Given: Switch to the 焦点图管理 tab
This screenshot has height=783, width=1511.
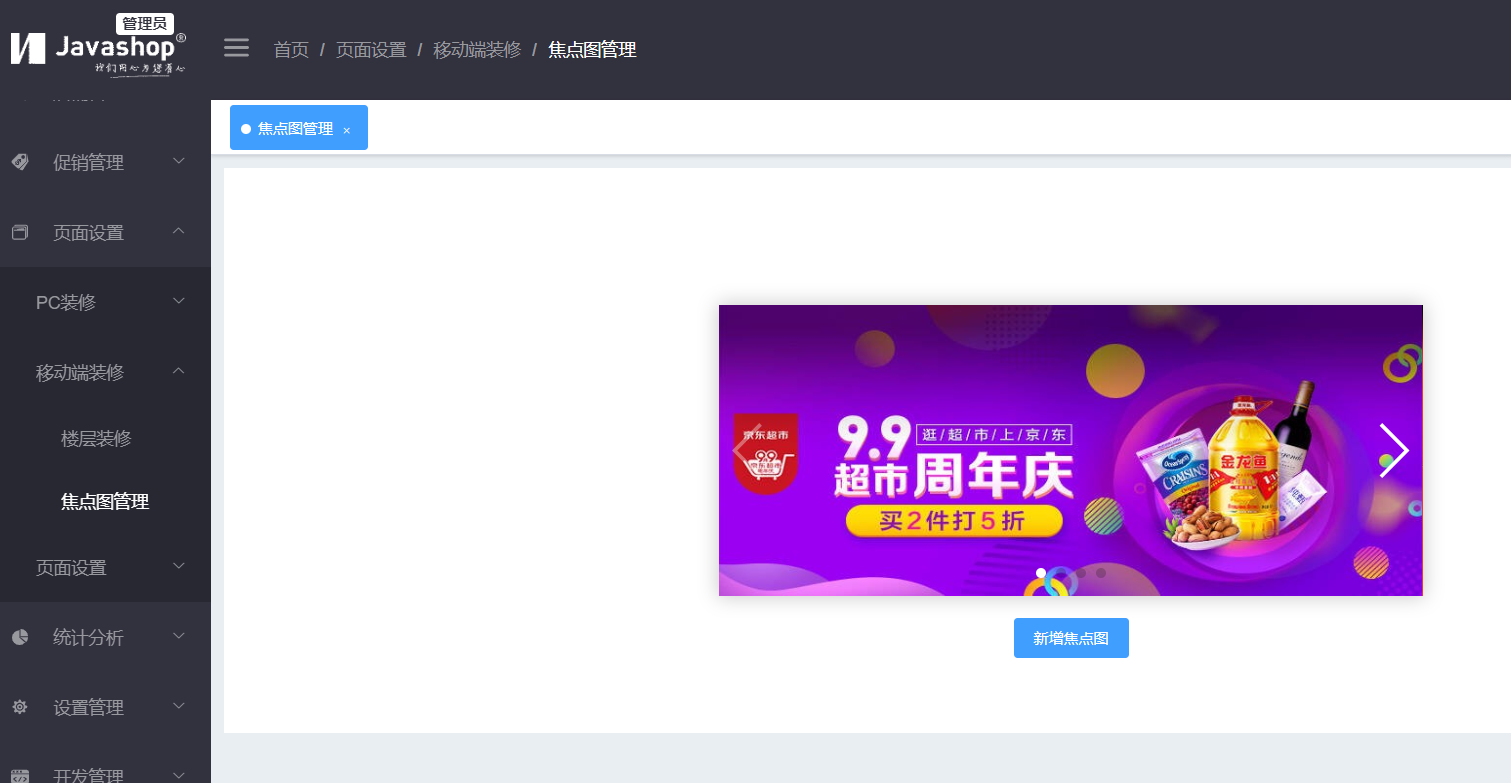Looking at the screenshot, I should click(x=299, y=128).
